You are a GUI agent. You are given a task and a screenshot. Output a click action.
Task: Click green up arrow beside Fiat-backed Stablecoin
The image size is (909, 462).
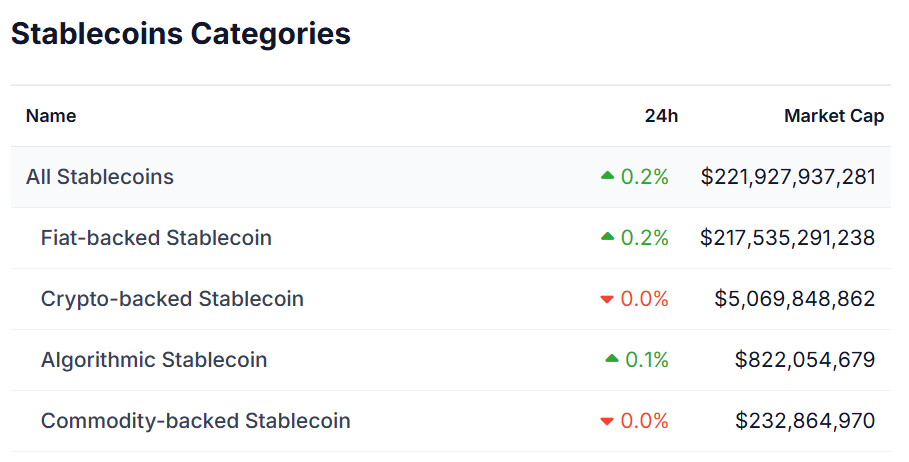[607, 237]
